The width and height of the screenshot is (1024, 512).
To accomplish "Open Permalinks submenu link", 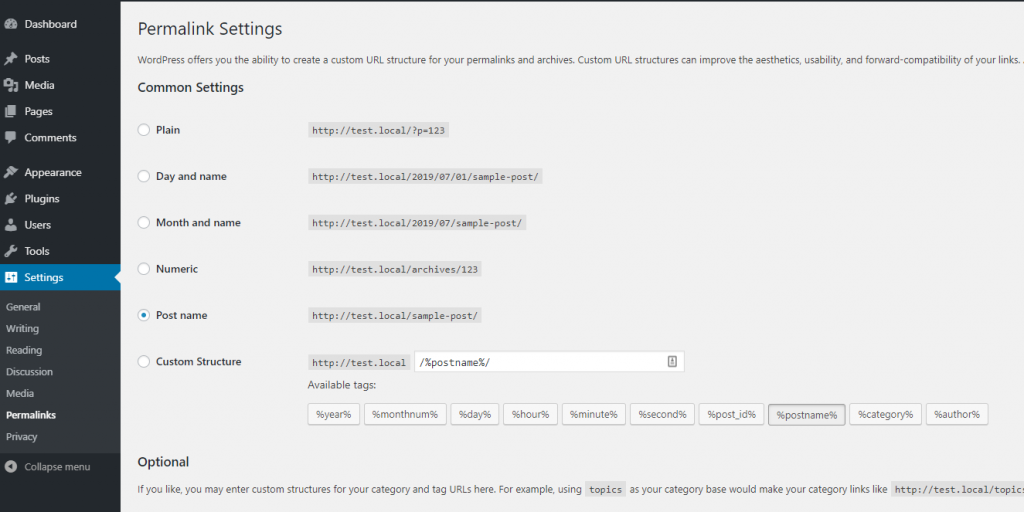I will click(x=31, y=415).
